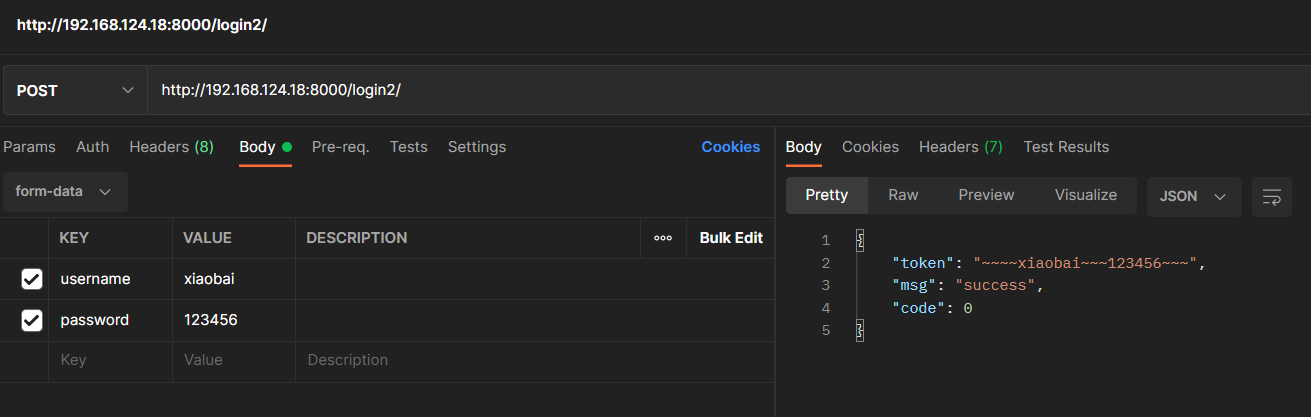The width and height of the screenshot is (1311, 417).
Task: Uncheck the username row checkbox
Action: (32, 279)
